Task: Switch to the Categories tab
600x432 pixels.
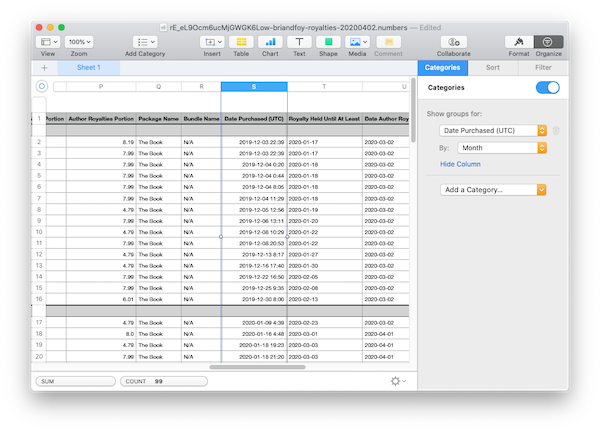Action: pos(442,68)
